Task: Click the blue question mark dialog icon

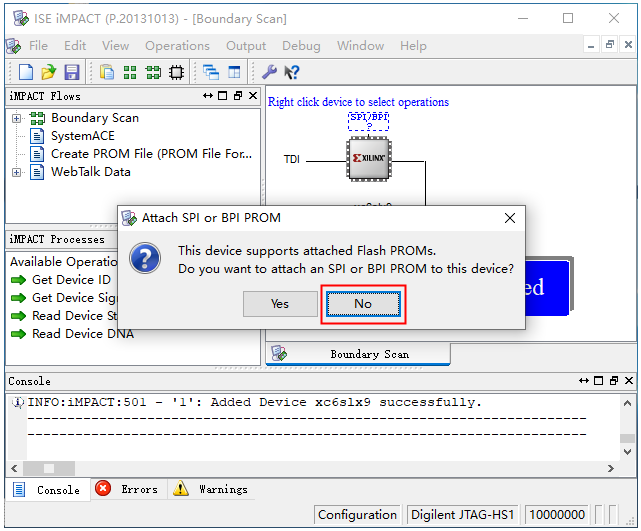Action: pyautogui.click(x=147, y=260)
